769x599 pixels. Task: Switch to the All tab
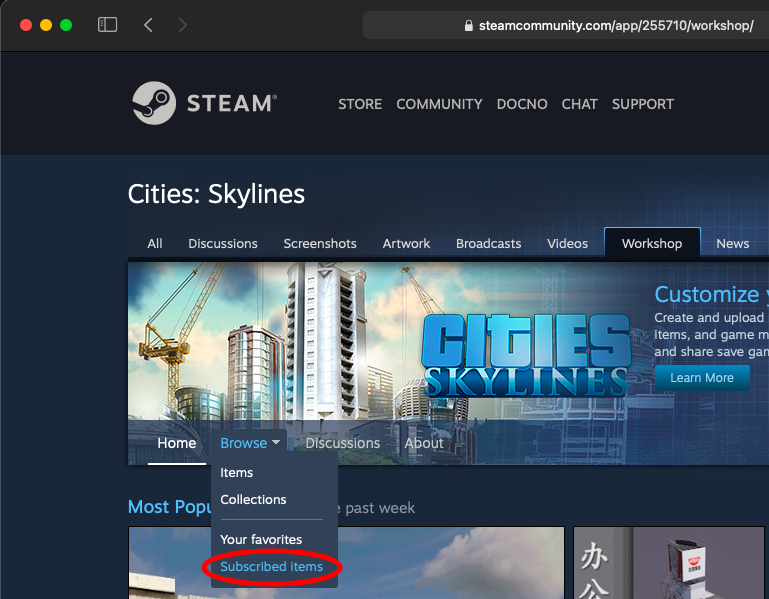154,243
